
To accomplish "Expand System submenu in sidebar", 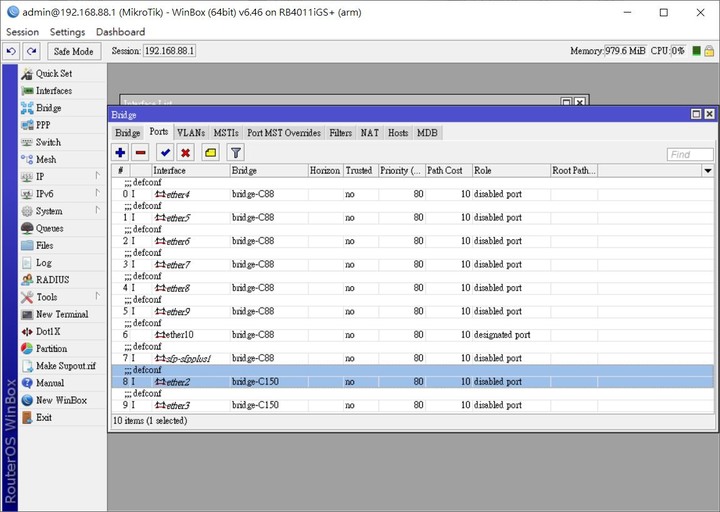I will pyautogui.click(x=62, y=211).
